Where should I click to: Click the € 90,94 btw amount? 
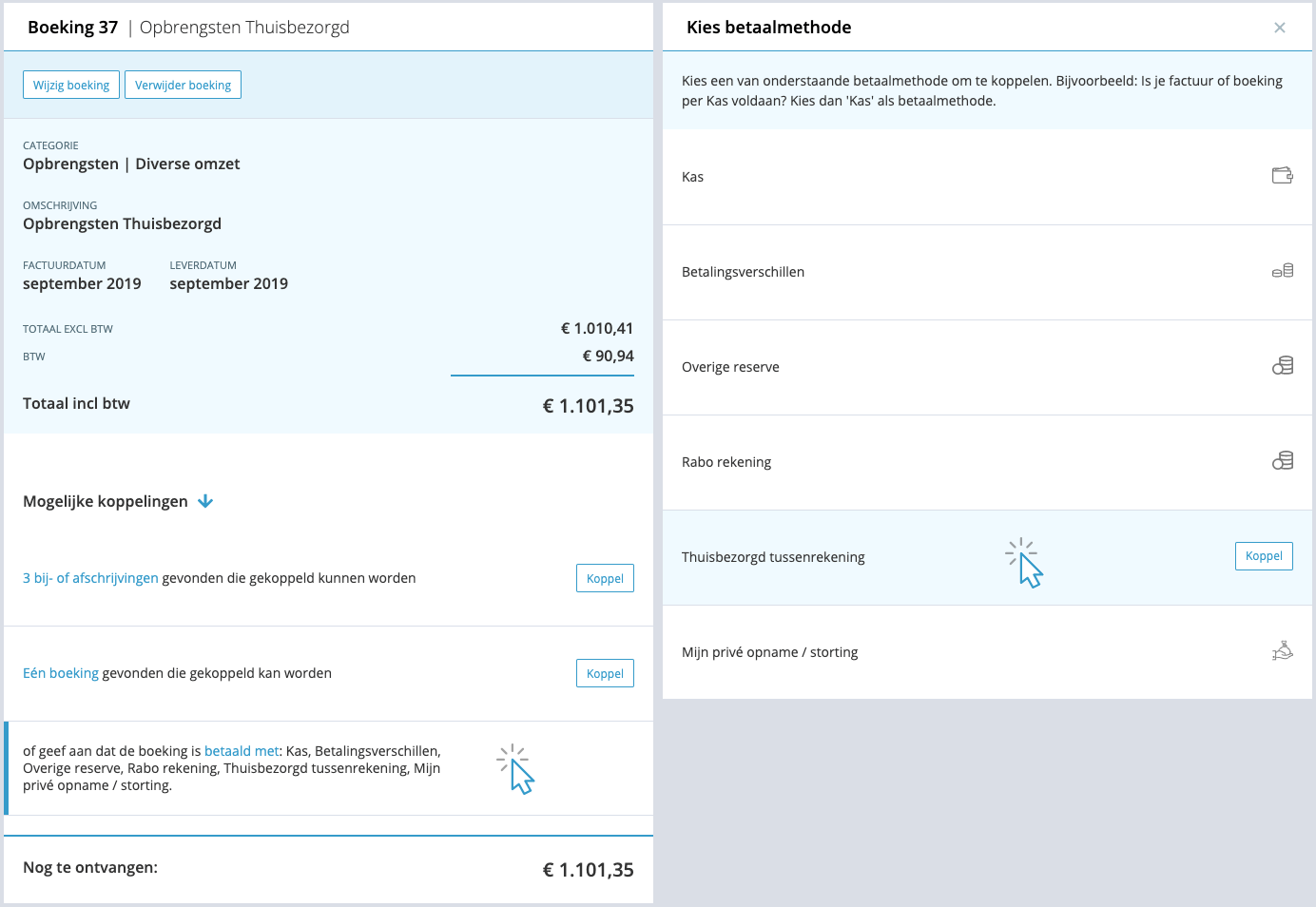tap(608, 356)
